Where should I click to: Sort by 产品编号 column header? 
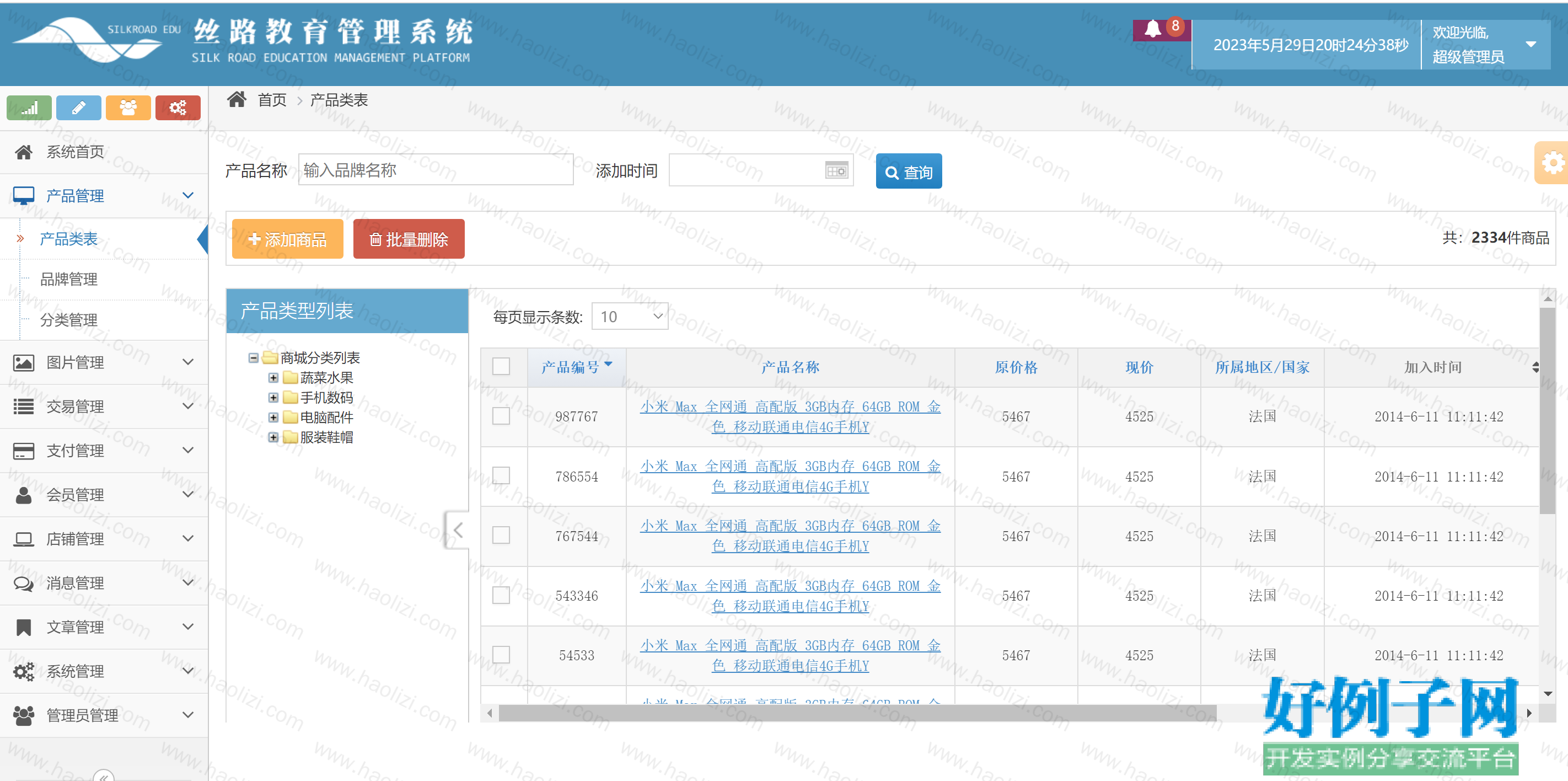577,367
